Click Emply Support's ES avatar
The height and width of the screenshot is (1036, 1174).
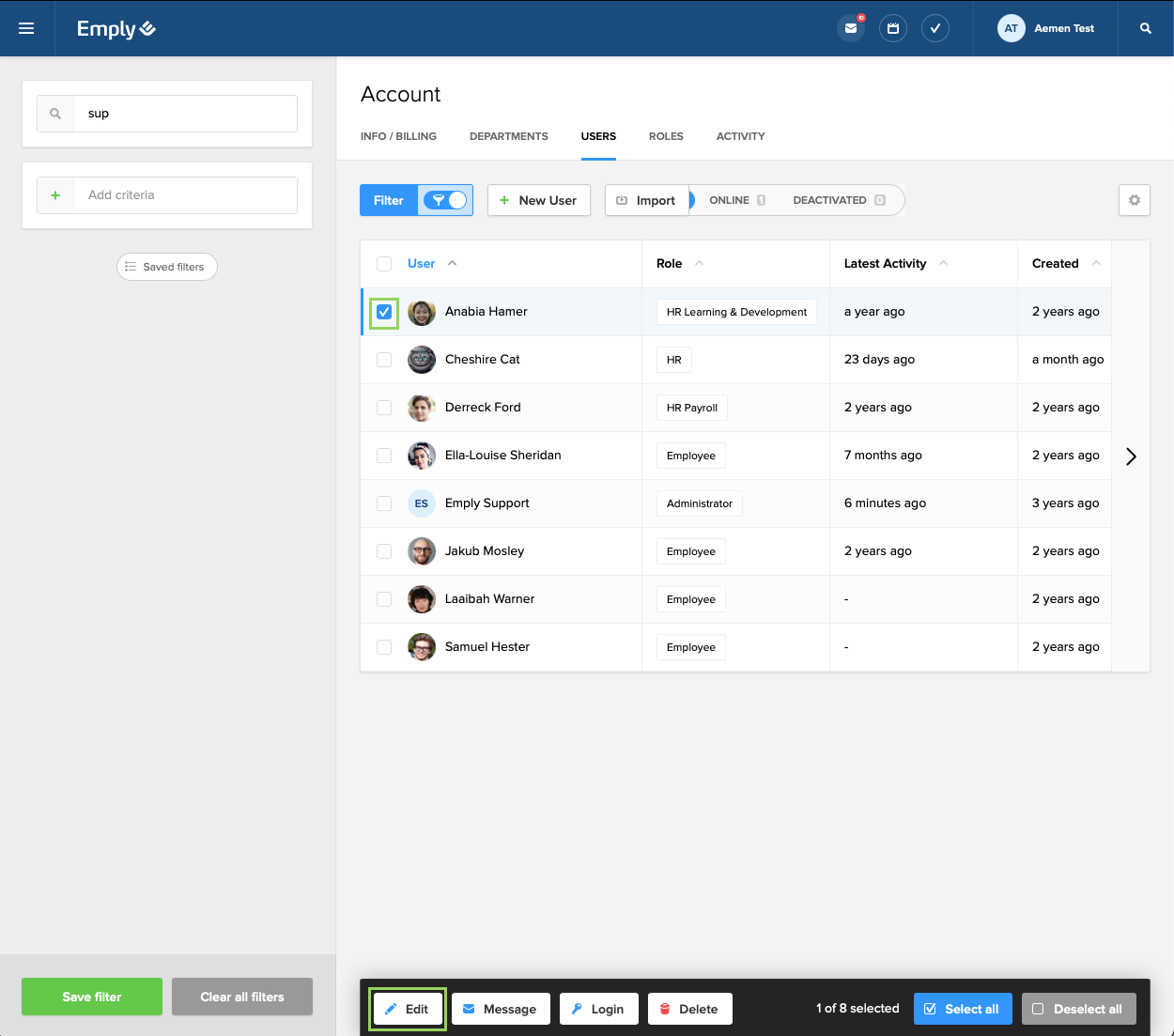click(421, 503)
